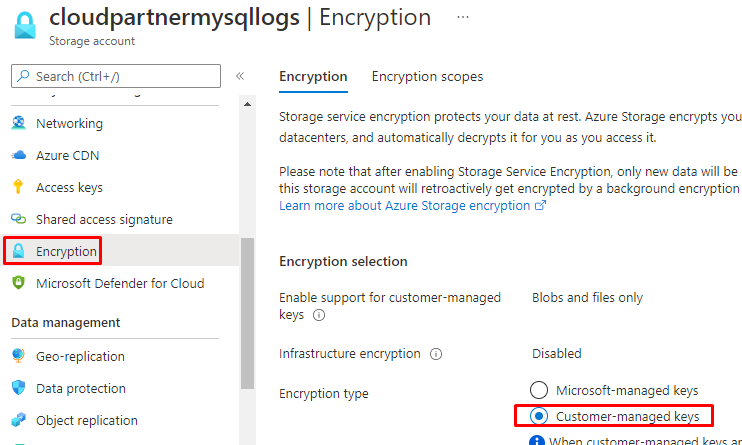Switch to the Encryption scopes tab
This screenshot has width=742, height=445.
point(427,76)
